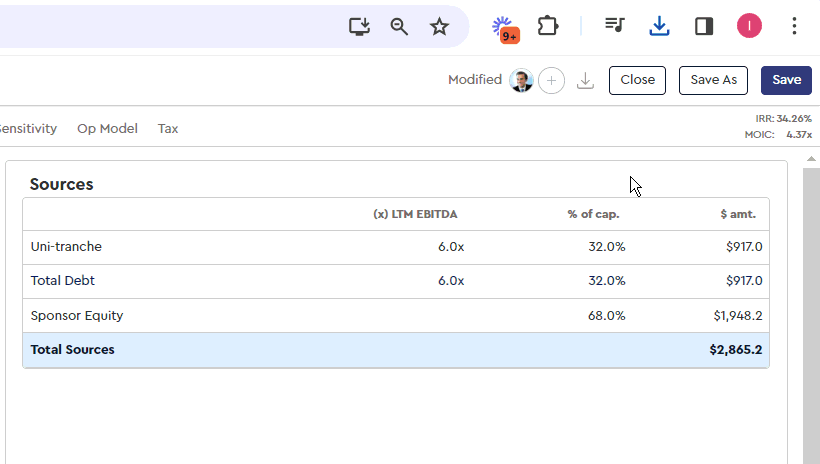Open the Chrome profile avatar
This screenshot has height=464, width=820.
pyautogui.click(x=749, y=26)
